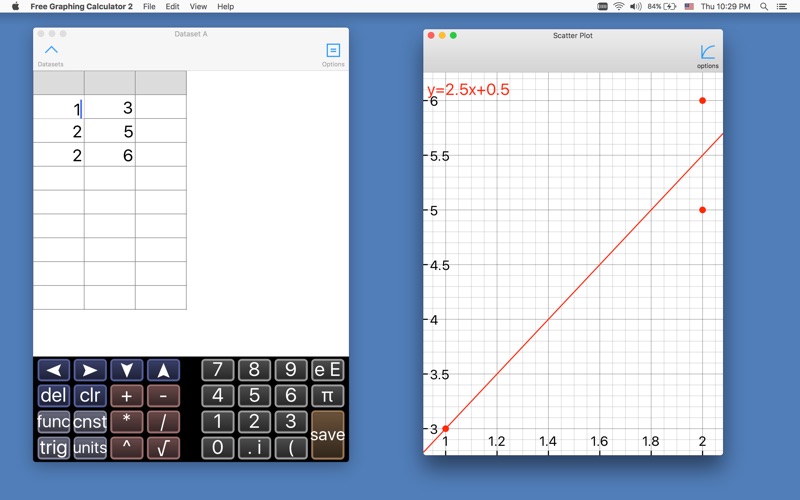Open the units key

(90, 447)
